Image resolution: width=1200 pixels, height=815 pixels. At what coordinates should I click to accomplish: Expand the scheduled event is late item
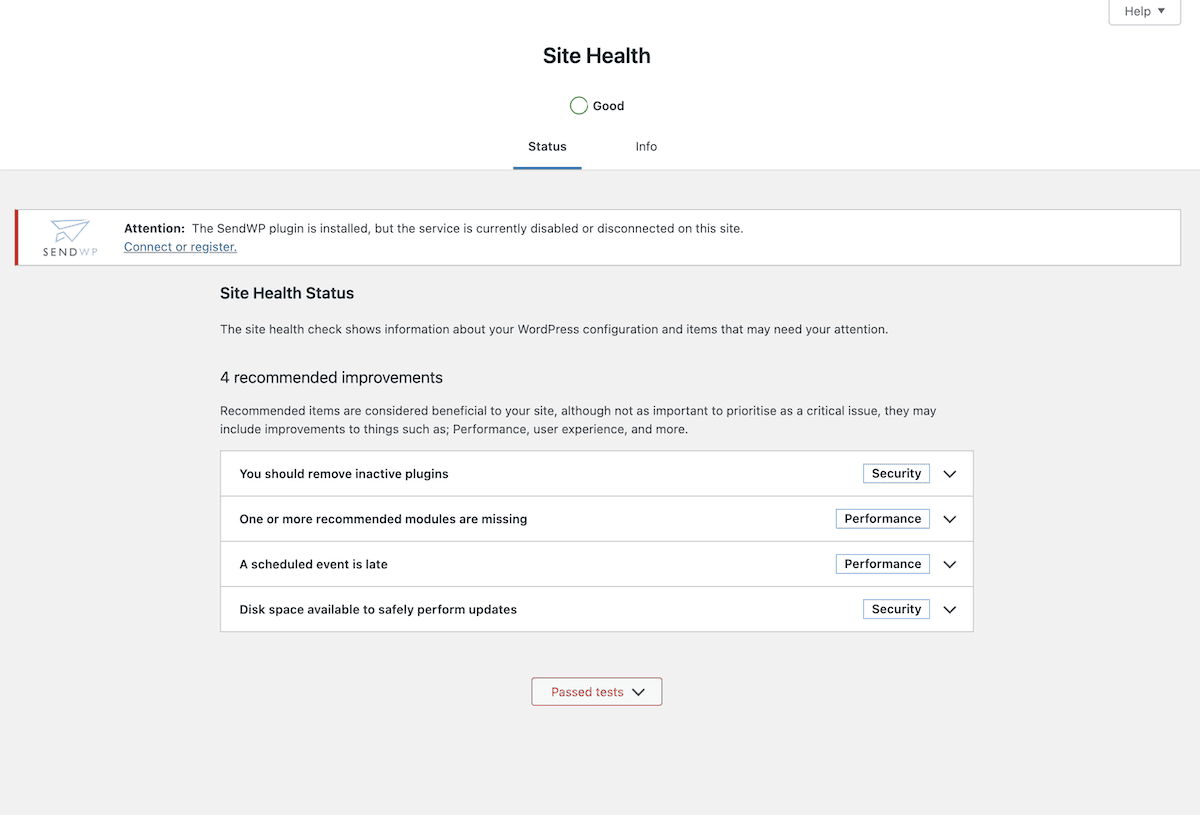point(948,563)
